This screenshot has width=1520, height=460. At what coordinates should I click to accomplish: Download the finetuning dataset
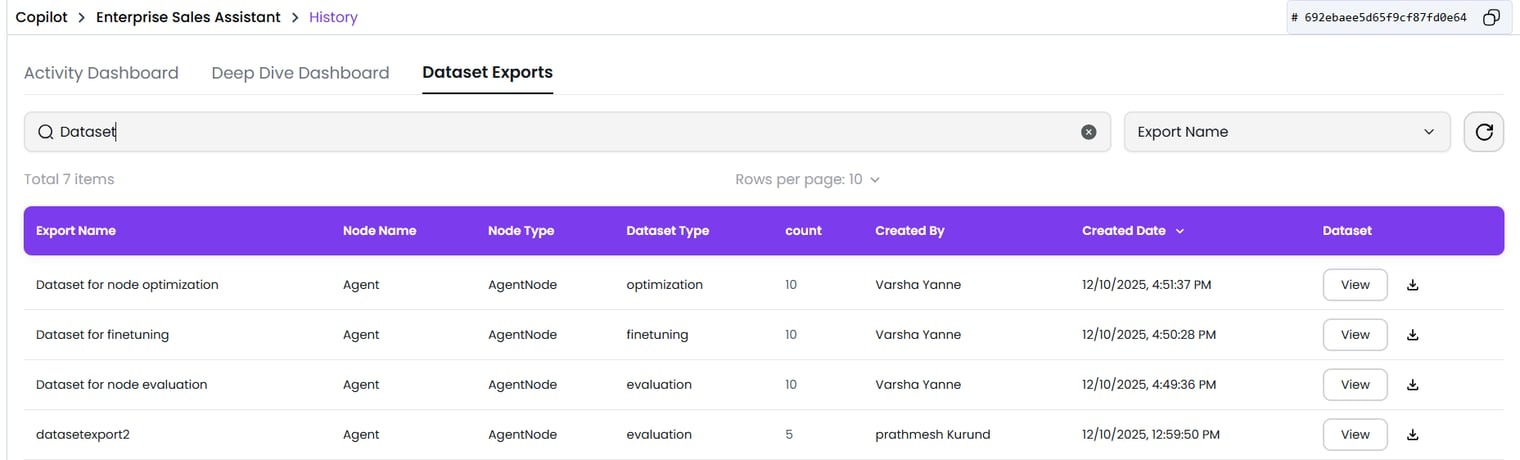coord(1413,335)
